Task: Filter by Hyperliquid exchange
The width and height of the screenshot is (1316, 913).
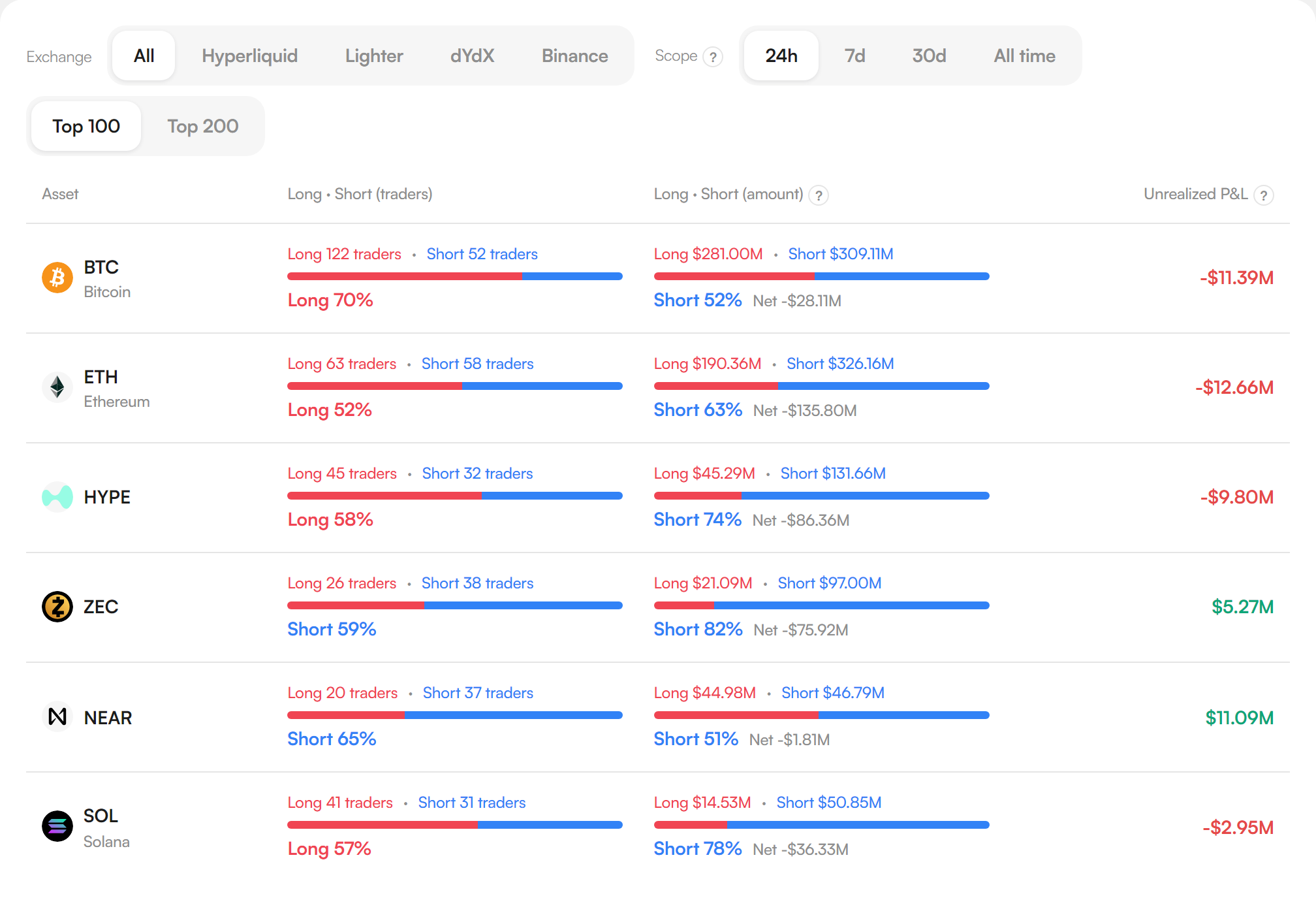Action: [x=249, y=56]
